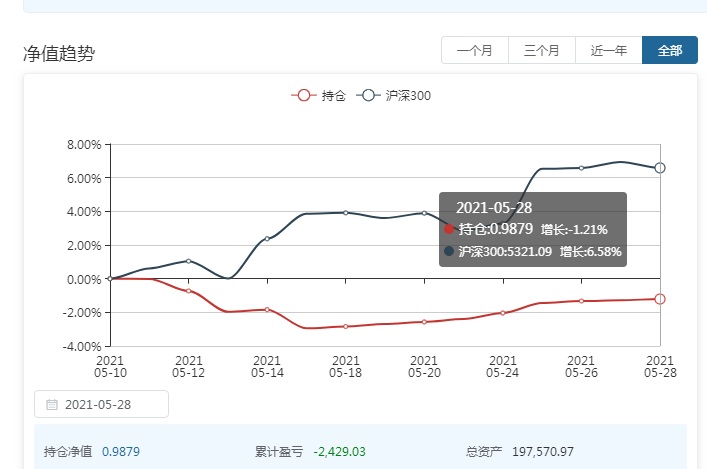The width and height of the screenshot is (707, 469).
Task: Click the 沪深300 data point at 05-18
Action: point(346,212)
